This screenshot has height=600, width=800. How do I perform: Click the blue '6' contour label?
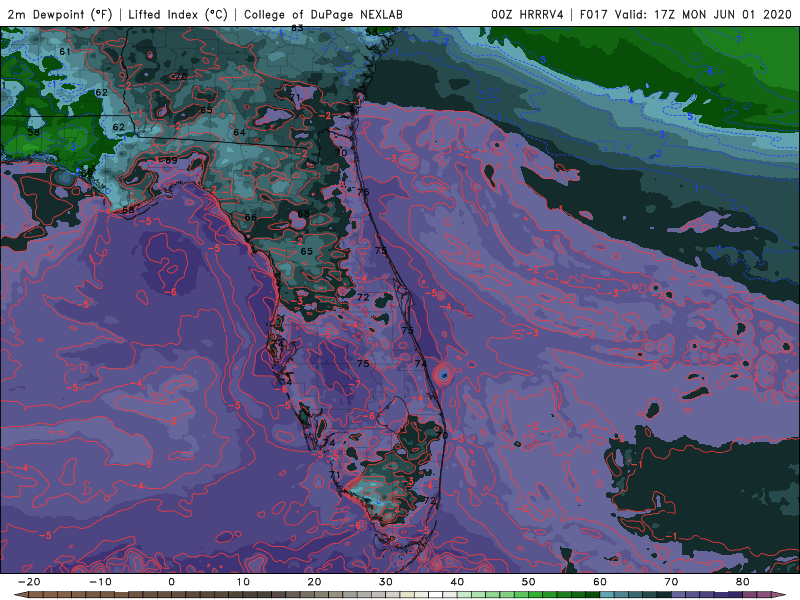point(710,71)
